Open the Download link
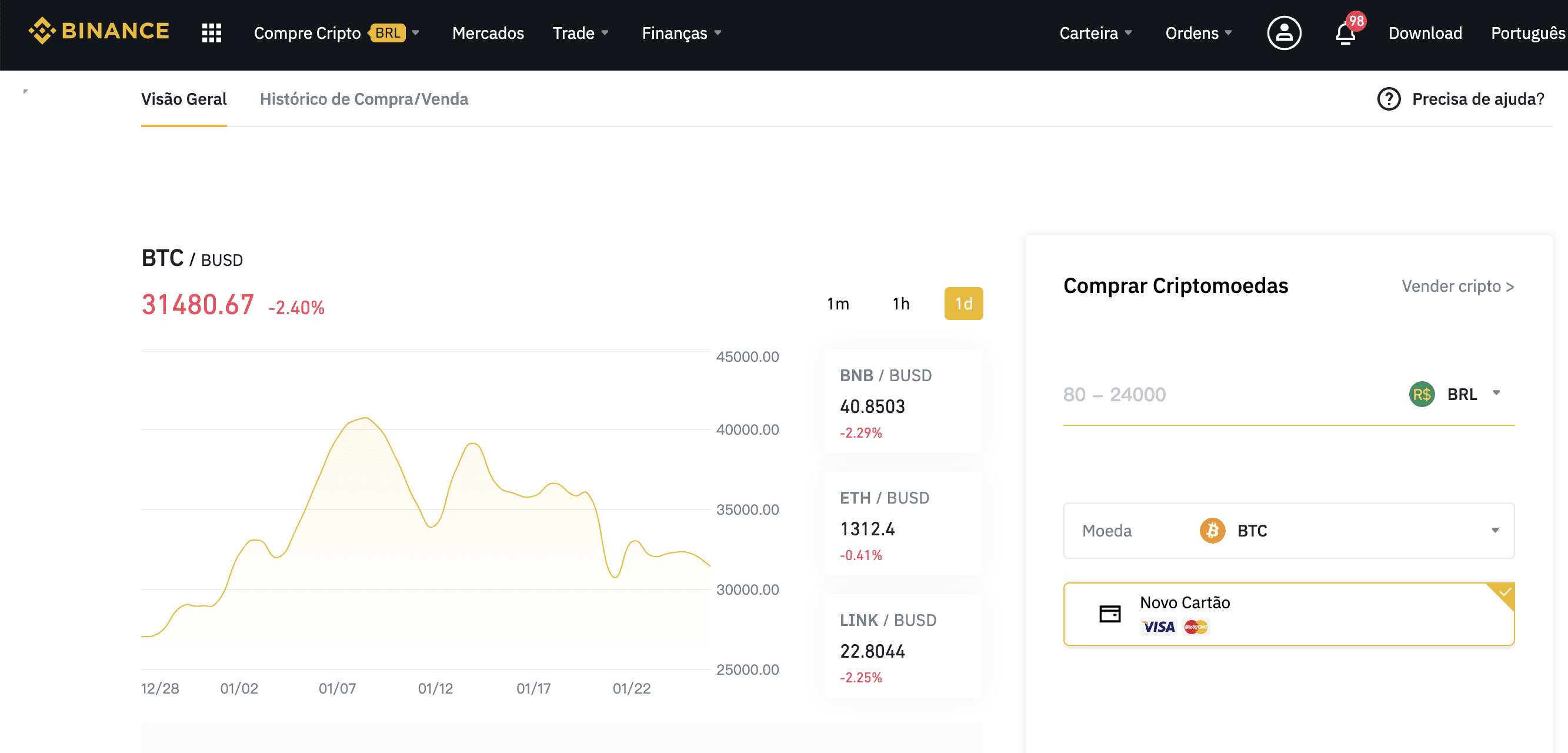The image size is (1568, 753). (1425, 33)
